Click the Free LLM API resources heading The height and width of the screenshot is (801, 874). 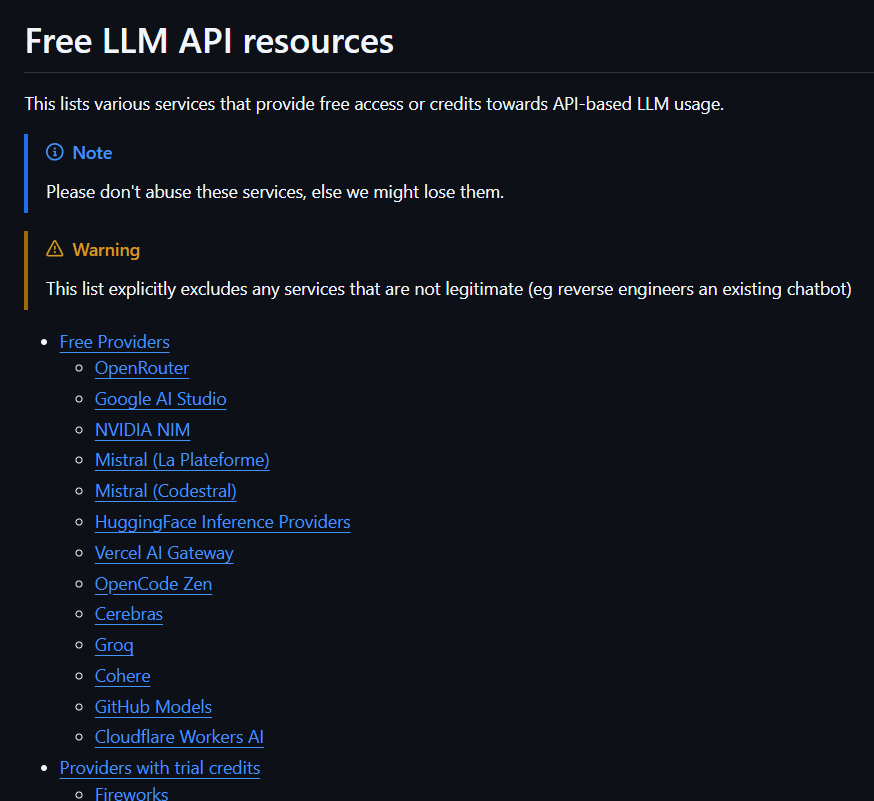209,41
